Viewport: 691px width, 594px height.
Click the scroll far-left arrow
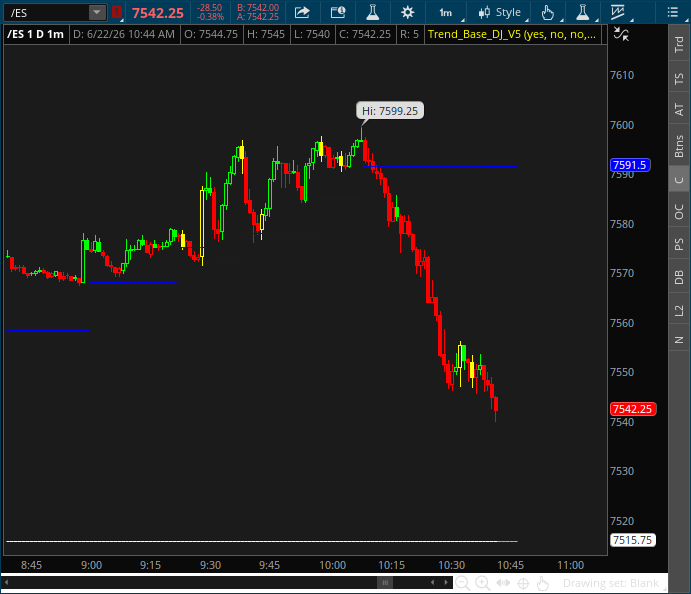(x=7, y=583)
